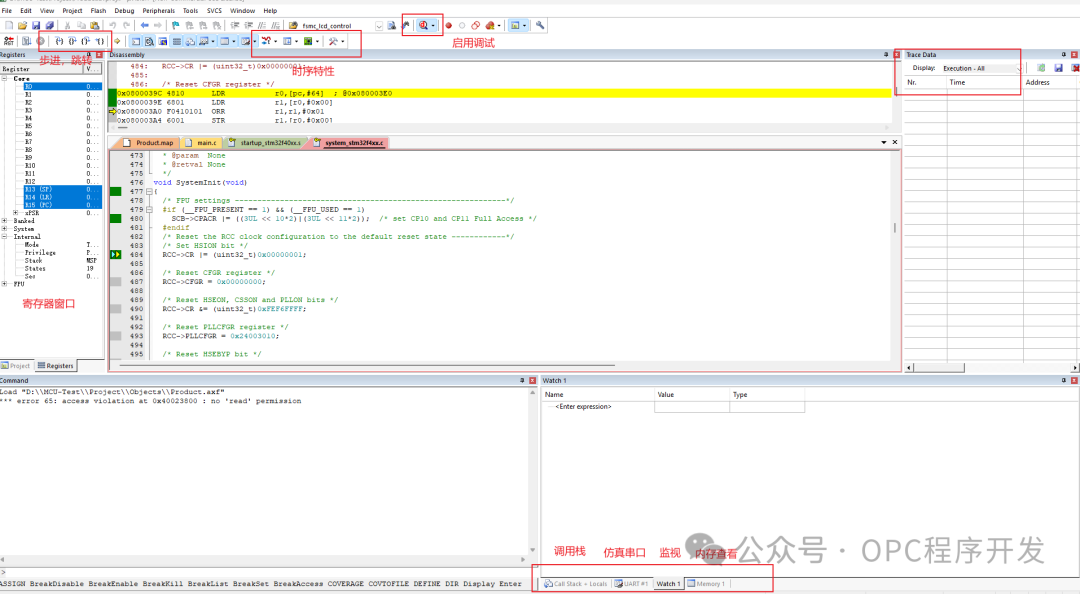Open the Watch windows dropdown arrow
1080x594 pixels.
(213, 41)
